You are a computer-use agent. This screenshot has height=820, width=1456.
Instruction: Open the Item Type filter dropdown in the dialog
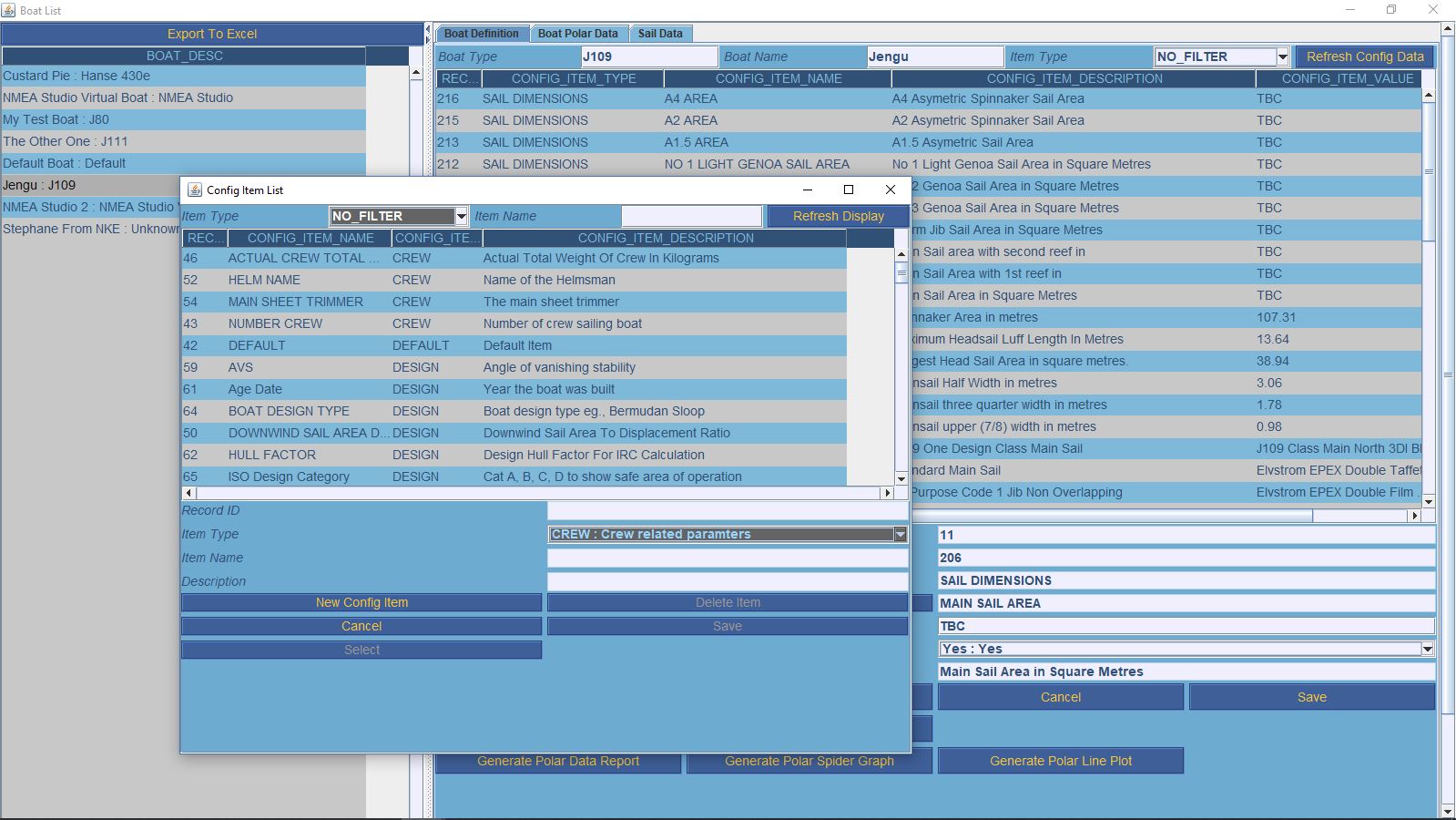pos(461,216)
